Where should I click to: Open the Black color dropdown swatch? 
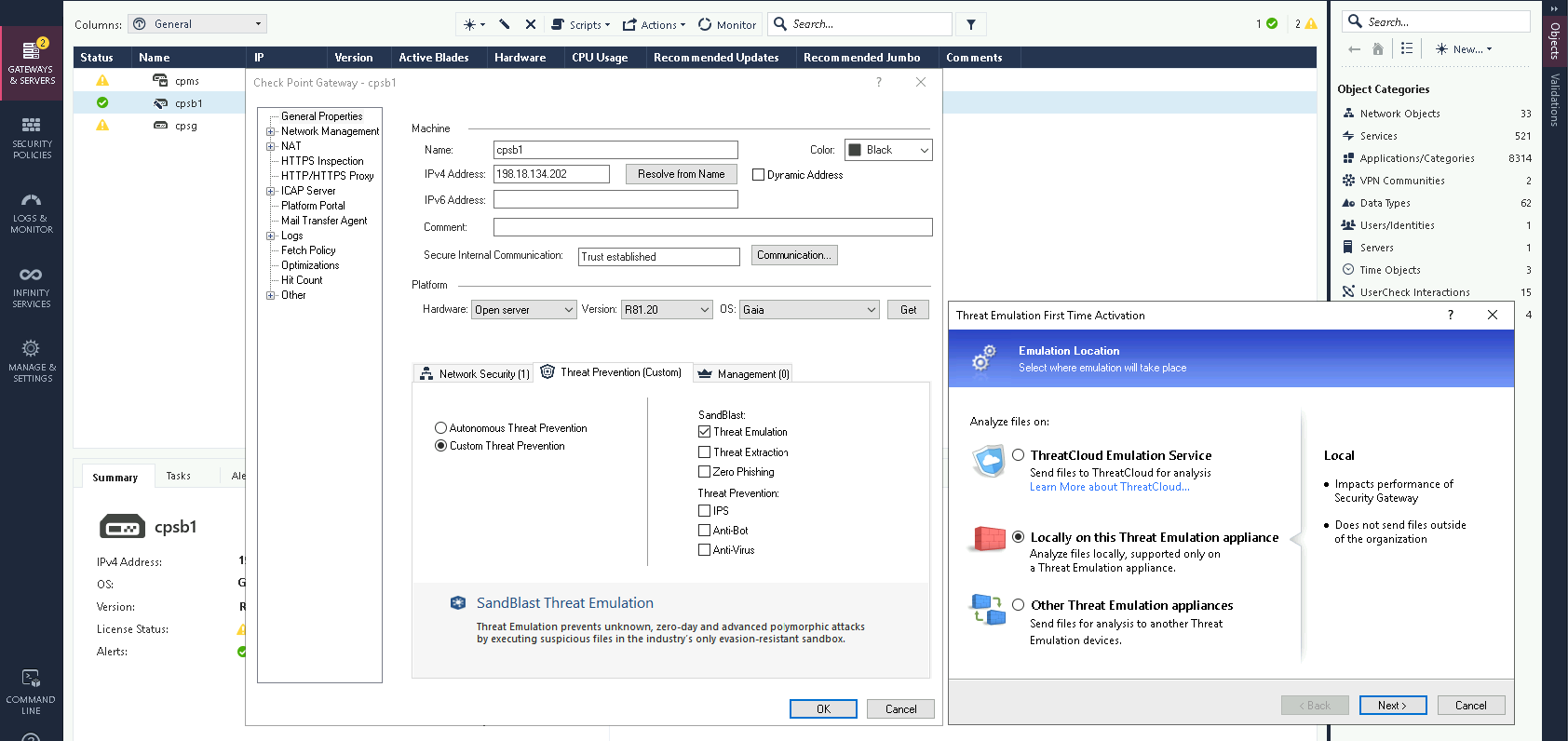888,150
